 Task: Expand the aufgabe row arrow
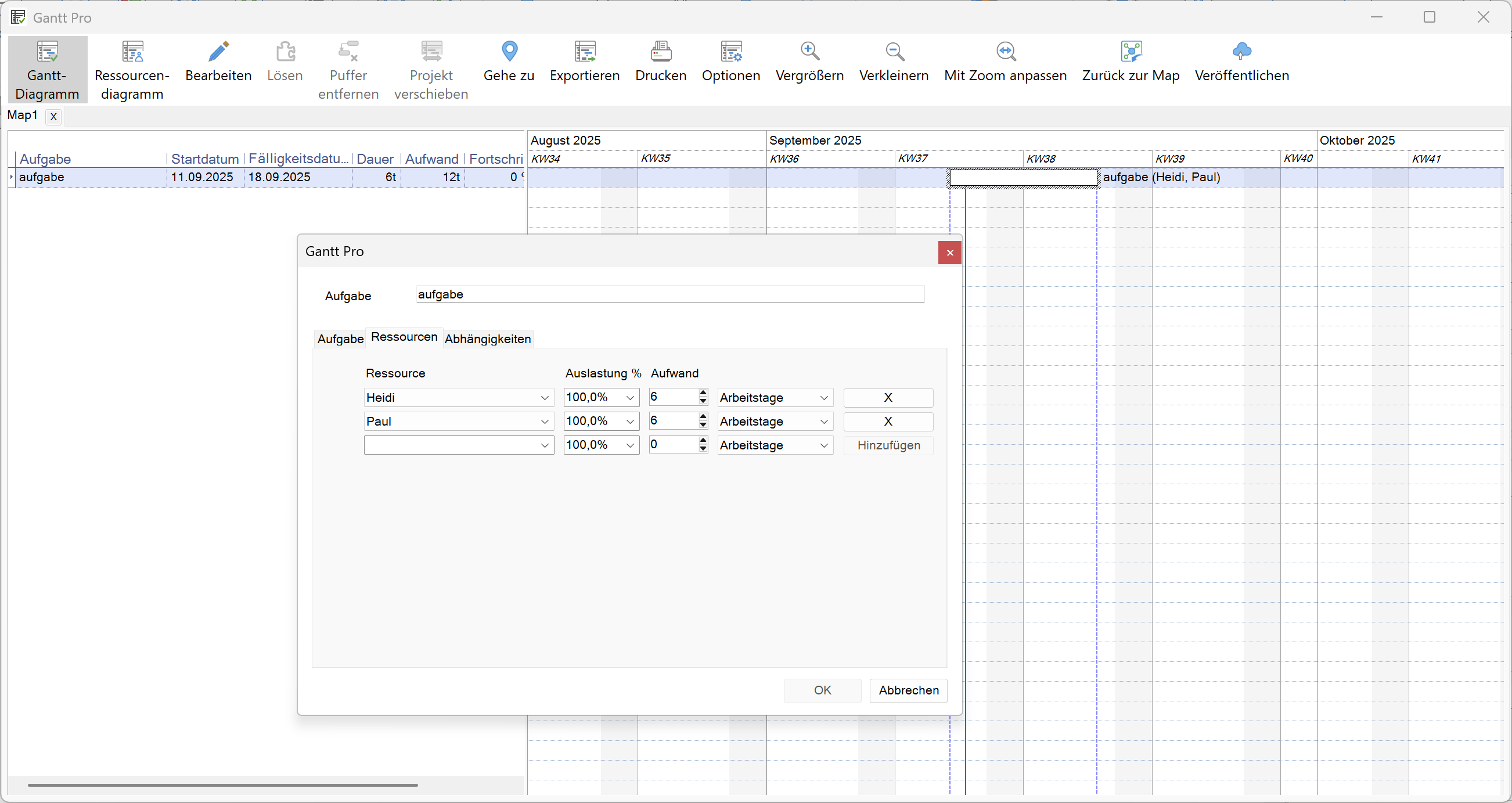click(x=11, y=177)
